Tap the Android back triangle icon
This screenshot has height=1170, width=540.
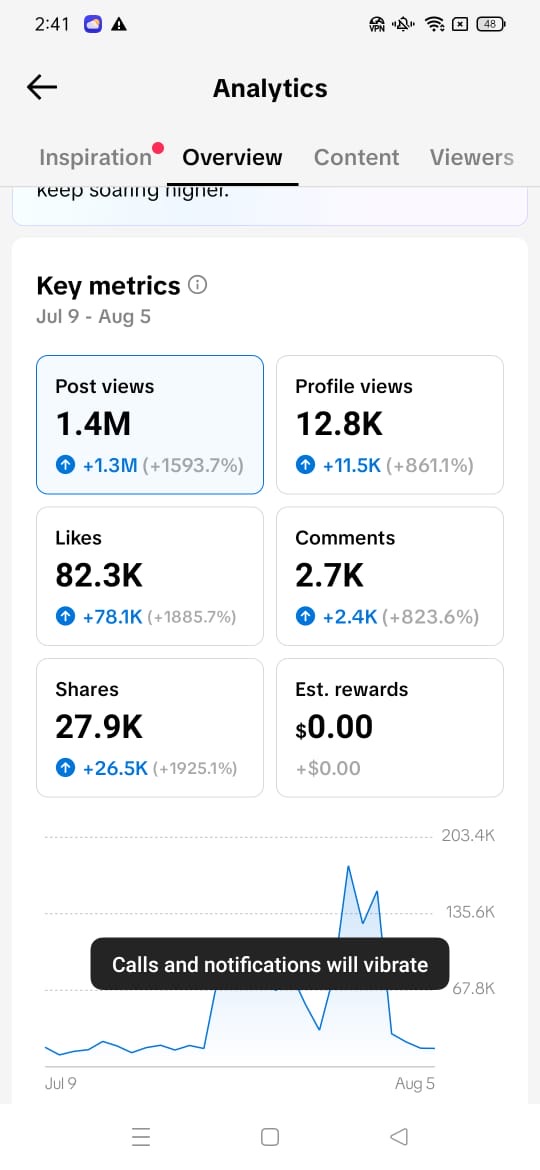[x=399, y=1136]
